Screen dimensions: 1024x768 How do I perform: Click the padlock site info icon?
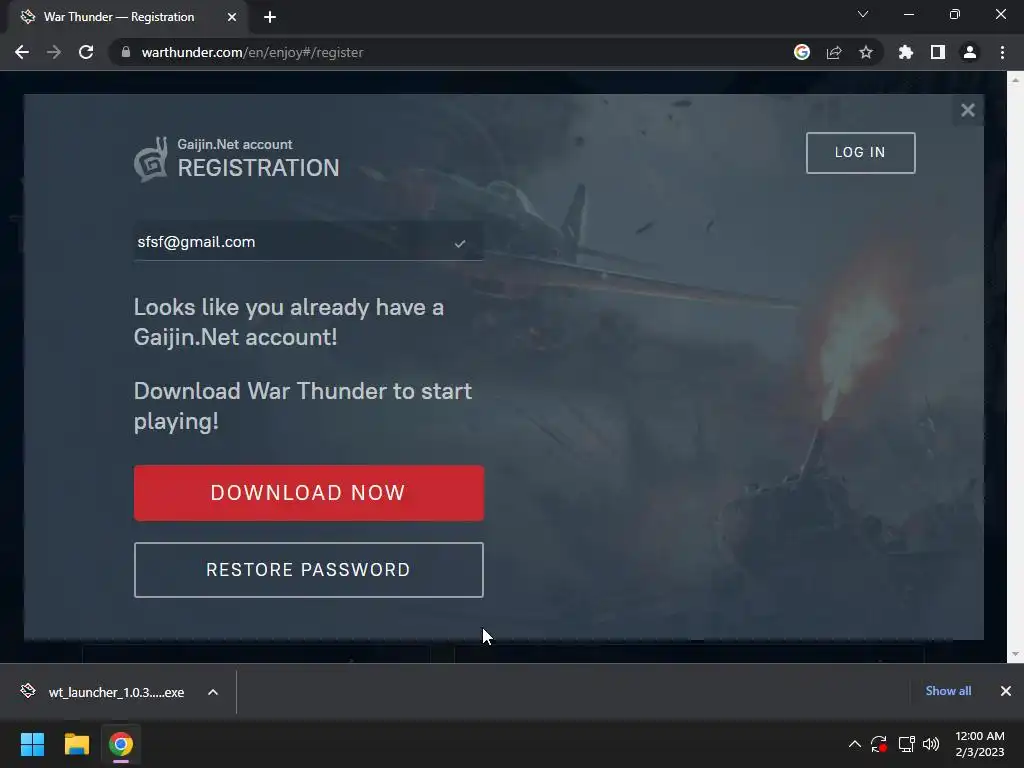[126, 52]
